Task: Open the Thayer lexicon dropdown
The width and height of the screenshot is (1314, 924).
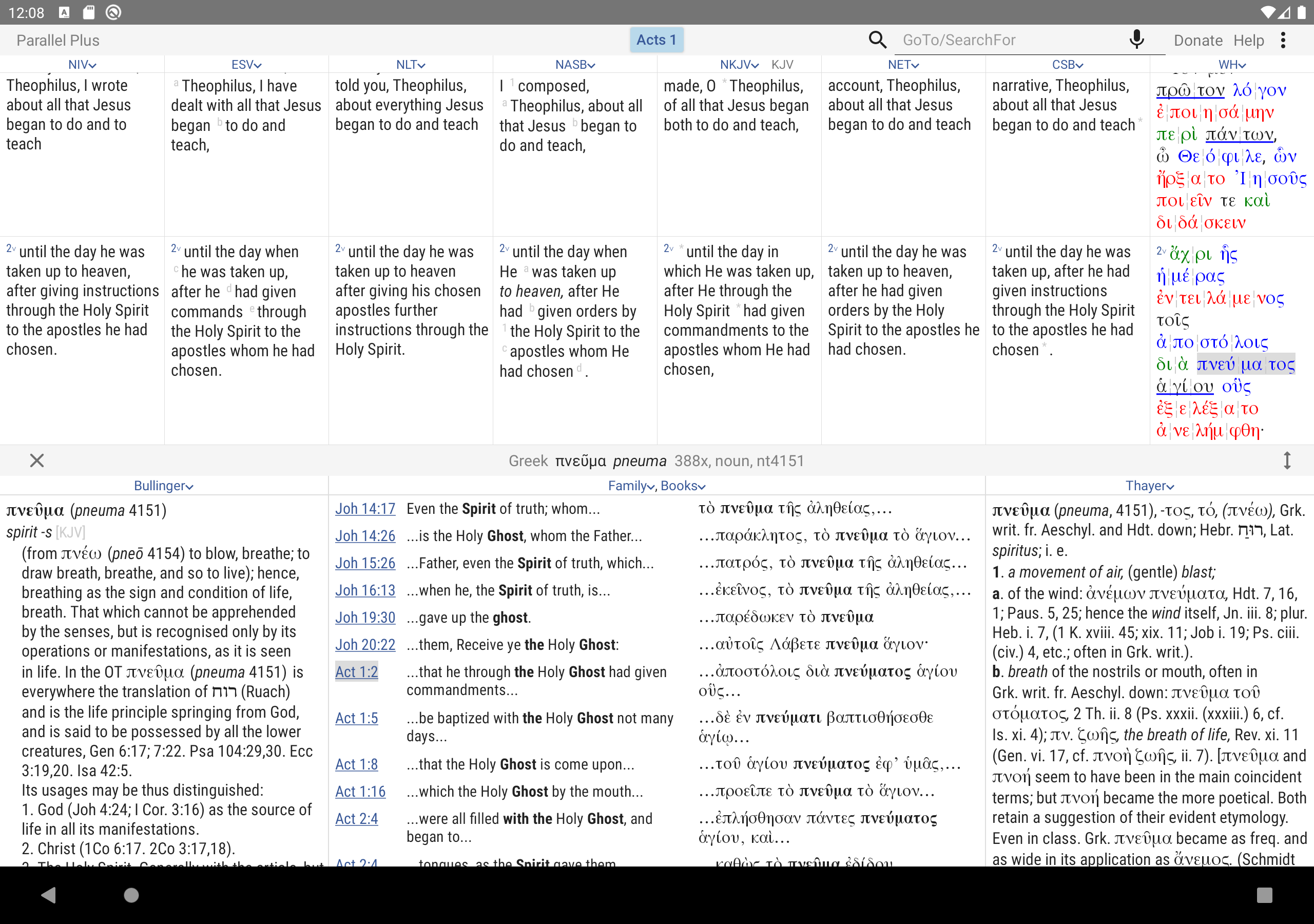Action: (1149, 486)
